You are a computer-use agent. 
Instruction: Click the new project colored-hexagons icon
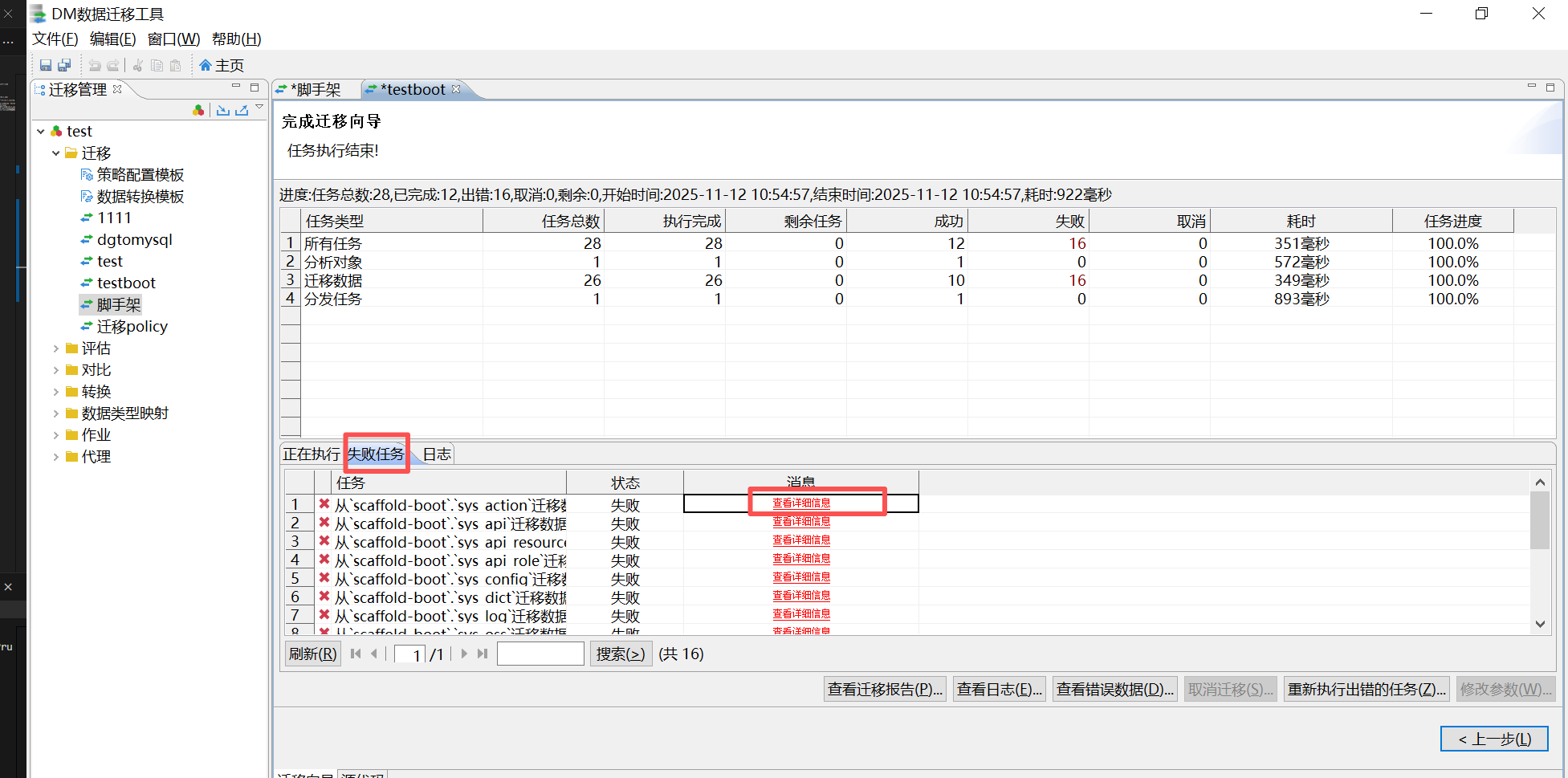pyautogui.click(x=198, y=110)
